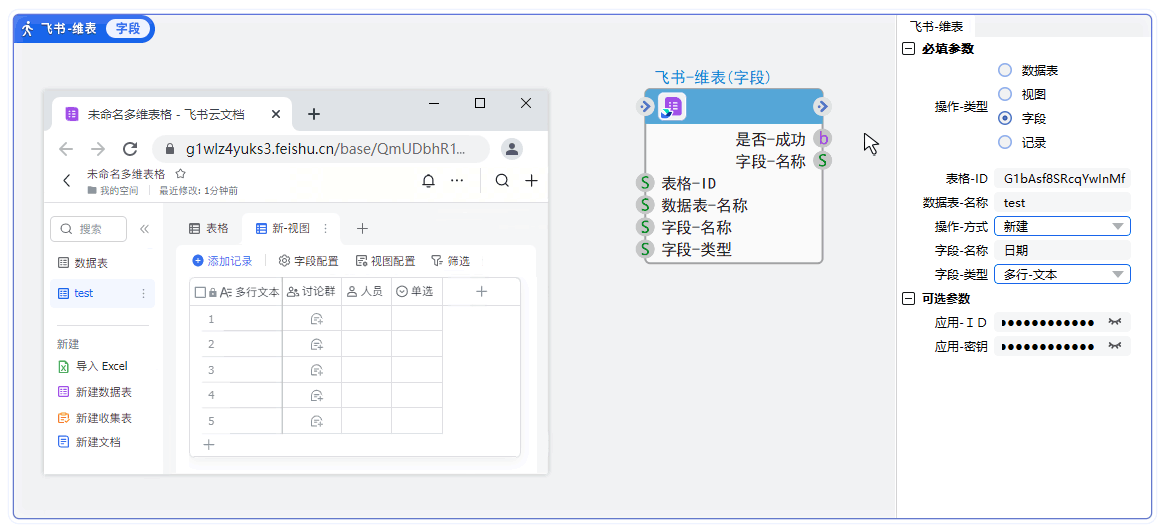1160x532 pixels.
Task: Click the input flow arrow port on the node
Action: 644,107
